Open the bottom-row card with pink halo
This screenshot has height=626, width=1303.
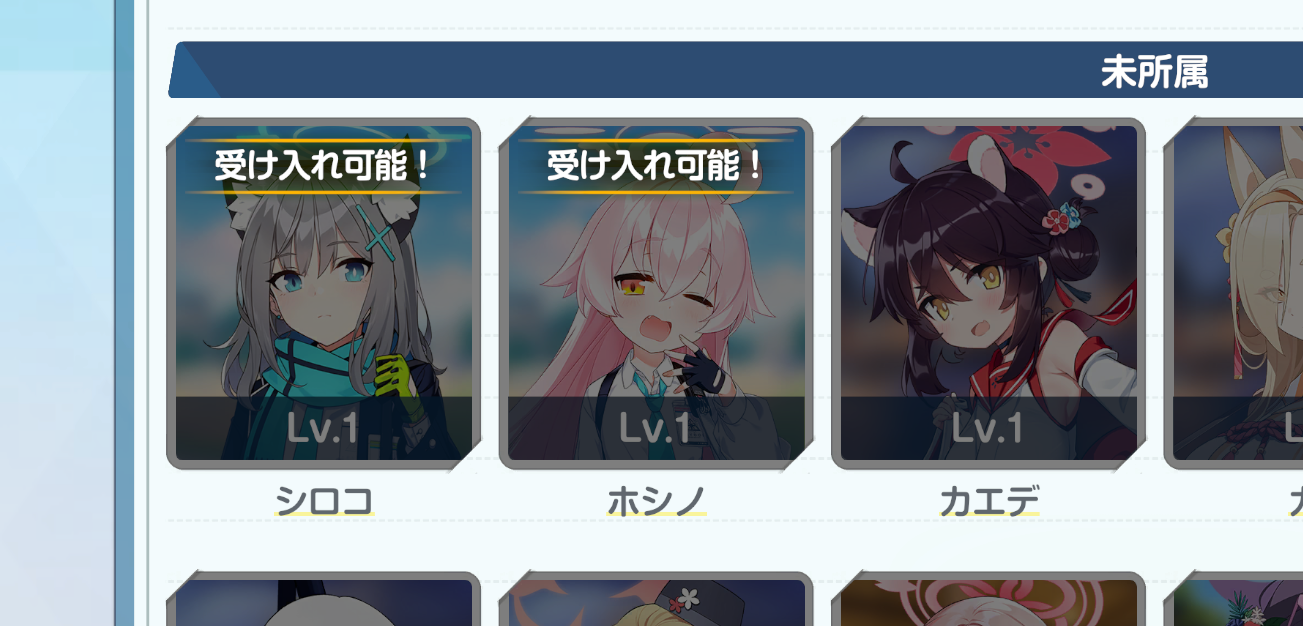[988, 599]
